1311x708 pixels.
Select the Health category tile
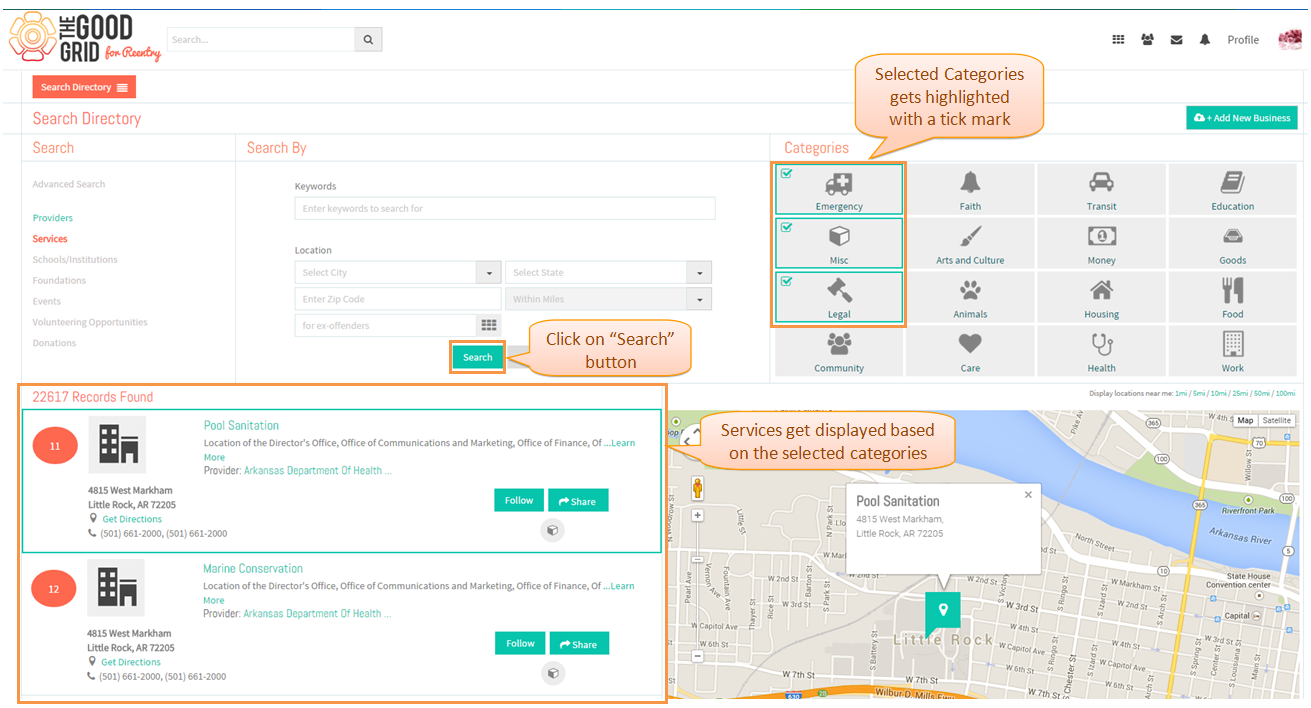1101,351
